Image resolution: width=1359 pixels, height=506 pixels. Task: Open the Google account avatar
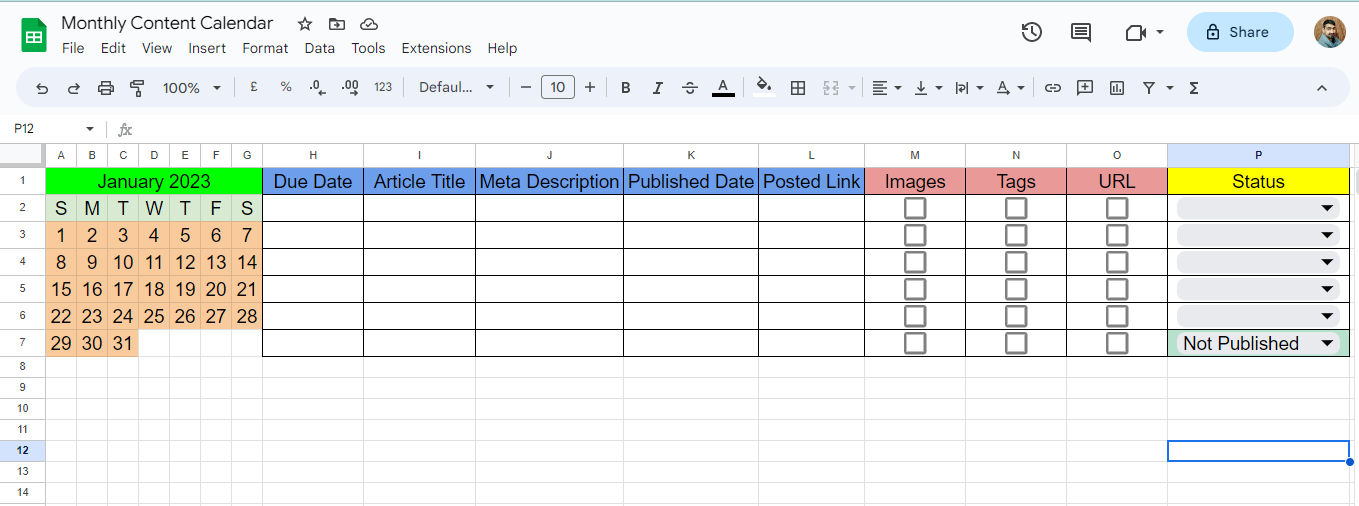pyautogui.click(x=1330, y=32)
